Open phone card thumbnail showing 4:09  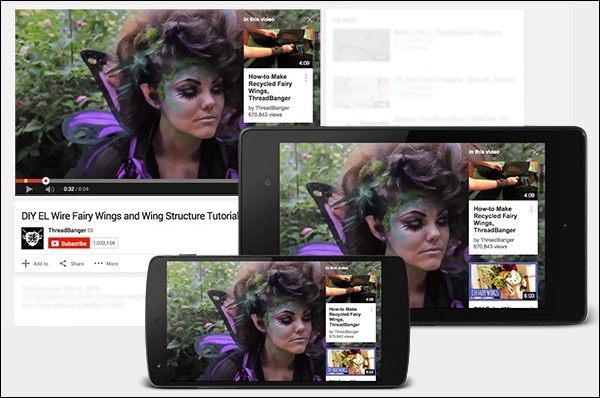351,289
